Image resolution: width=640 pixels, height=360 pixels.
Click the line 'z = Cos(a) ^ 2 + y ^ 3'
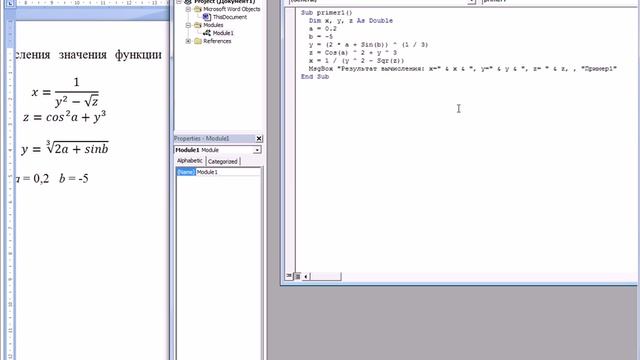[x=353, y=53]
